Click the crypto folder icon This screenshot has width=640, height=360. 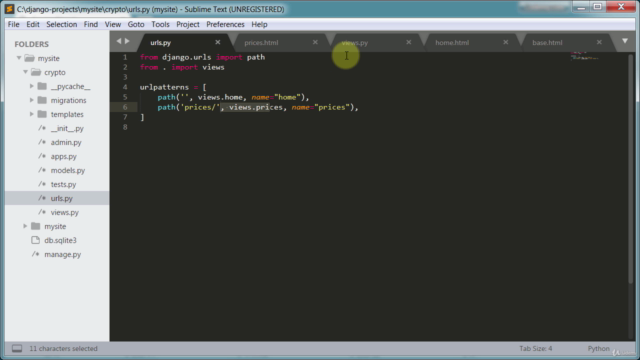(36, 72)
